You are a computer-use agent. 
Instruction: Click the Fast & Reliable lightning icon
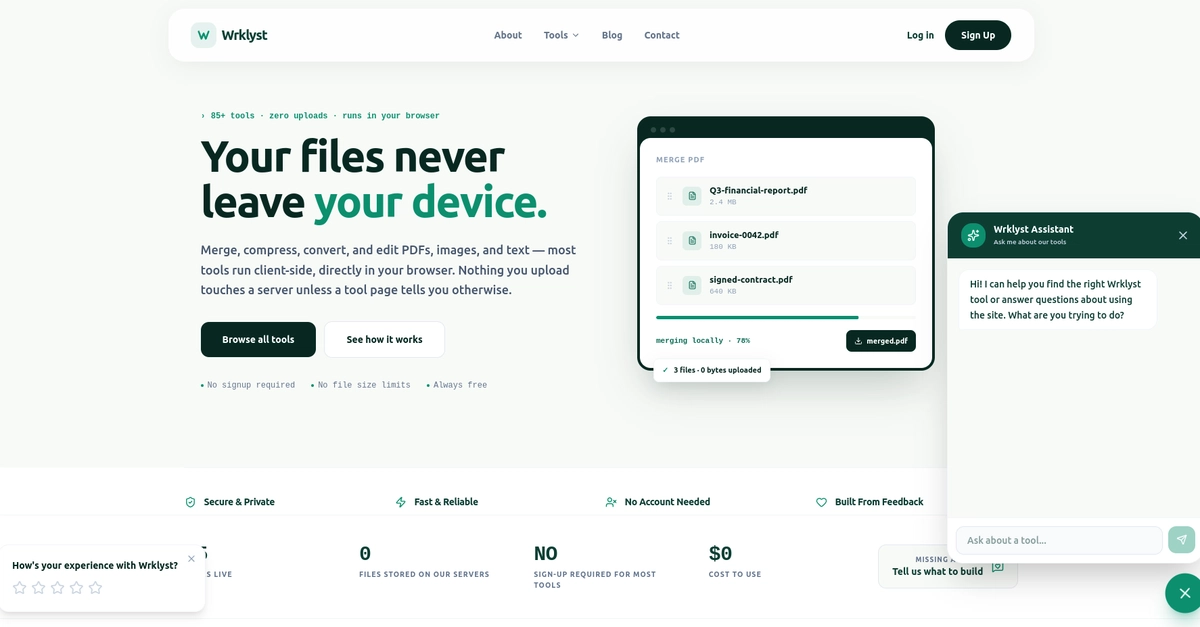coord(401,502)
